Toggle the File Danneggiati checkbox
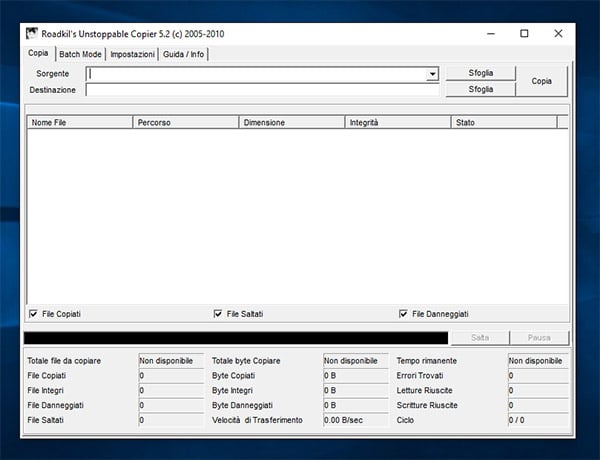The height and width of the screenshot is (460, 600). coord(403,314)
